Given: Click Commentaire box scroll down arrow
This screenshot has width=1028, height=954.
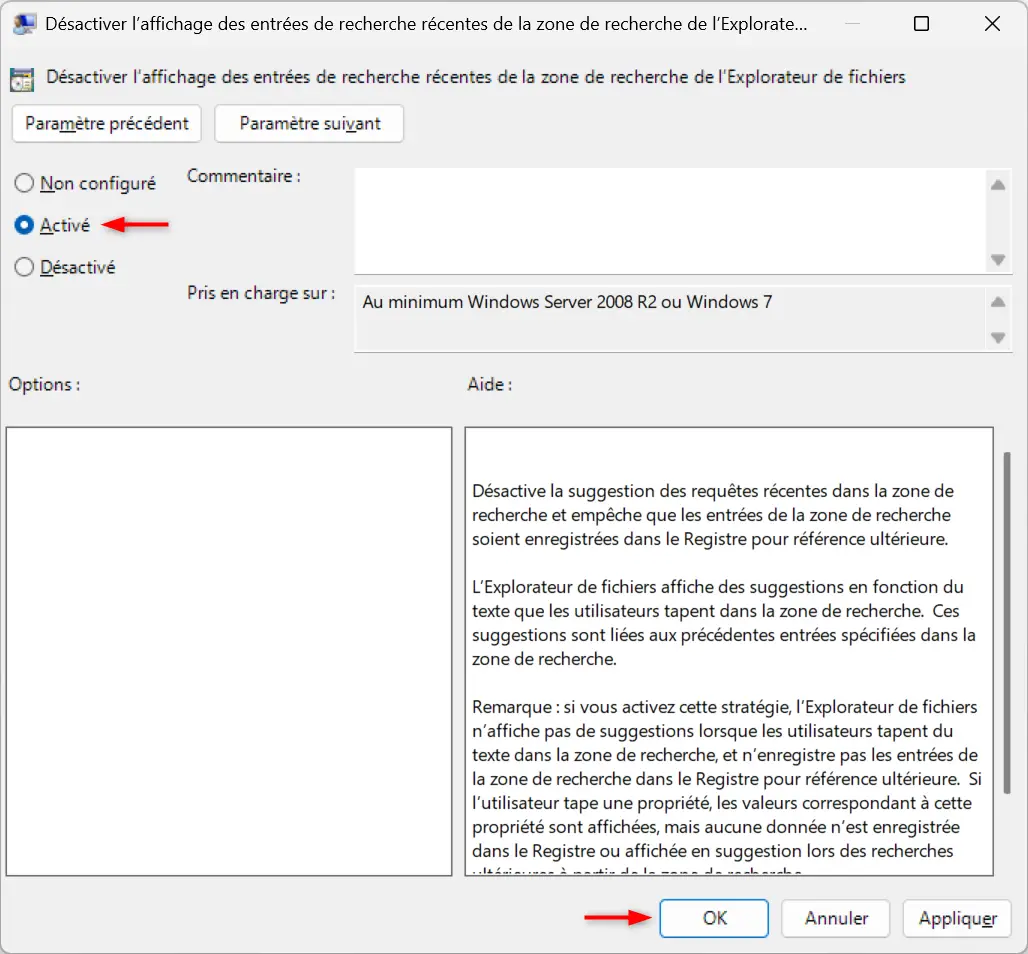Looking at the screenshot, I should point(998,260).
